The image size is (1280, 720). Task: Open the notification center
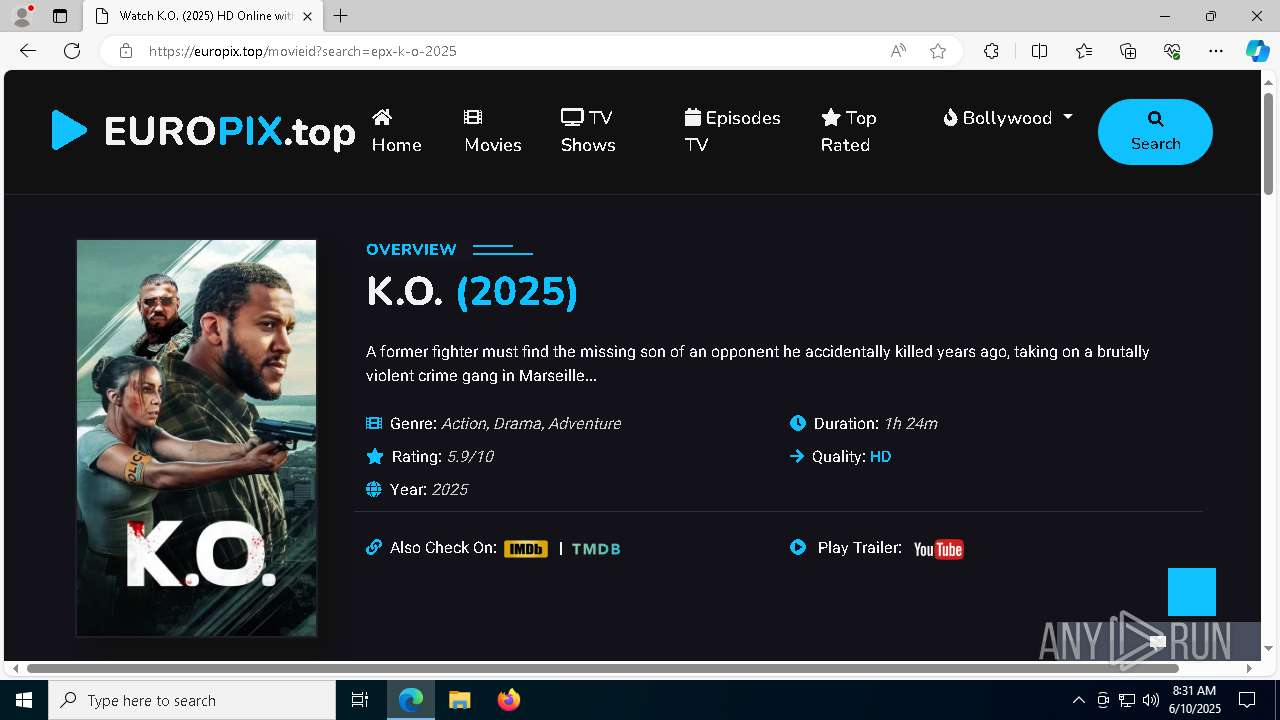[x=1247, y=700]
